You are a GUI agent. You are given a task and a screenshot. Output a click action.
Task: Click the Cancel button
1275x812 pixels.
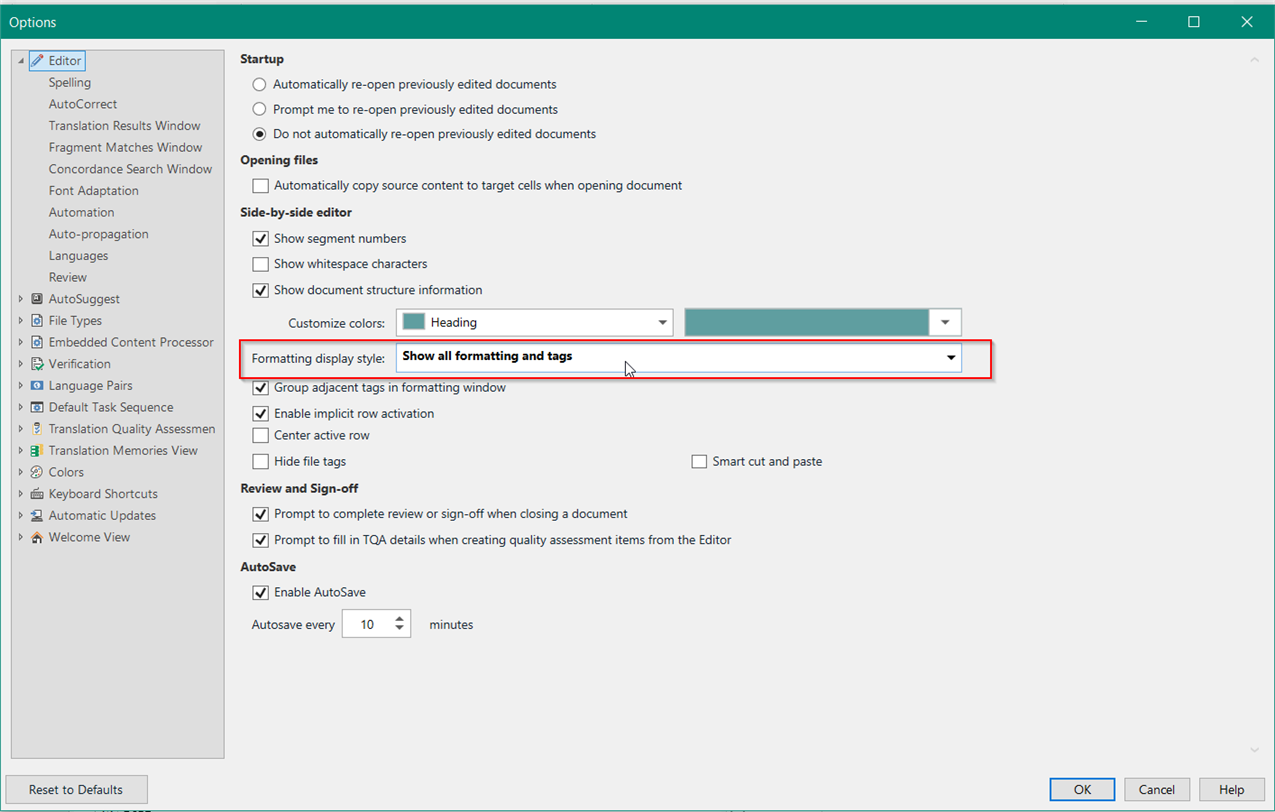tap(1157, 789)
